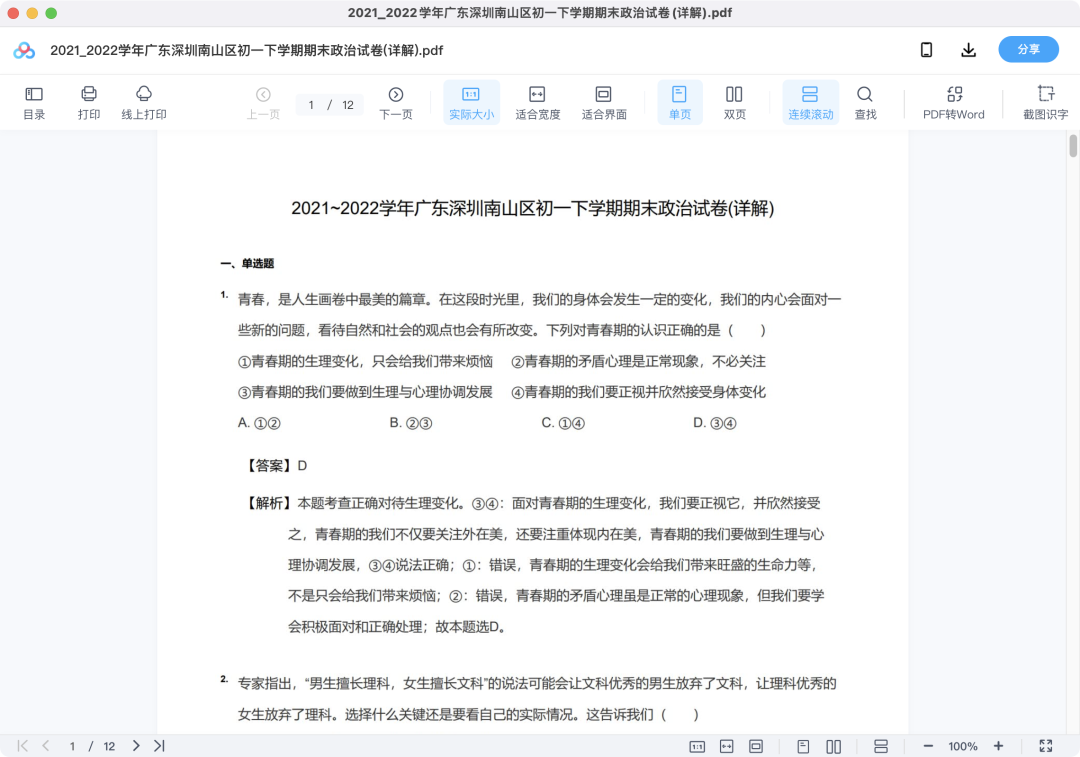Click the download icon in header

(x=968, y=50)
